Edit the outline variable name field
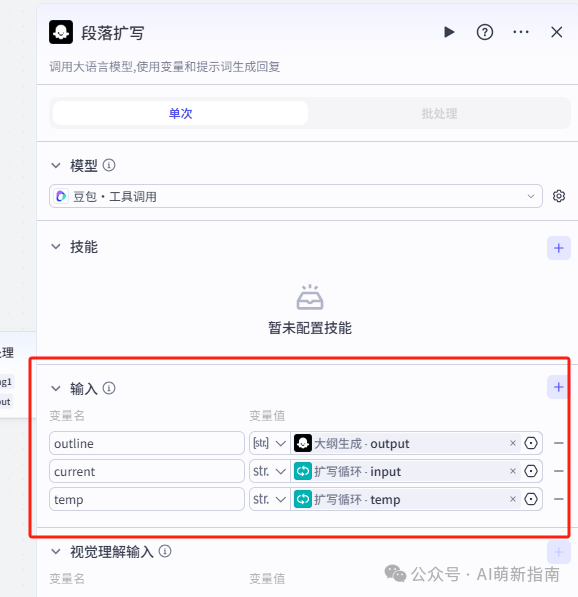This screenshot has width=578, height=597. click(147, 443)
